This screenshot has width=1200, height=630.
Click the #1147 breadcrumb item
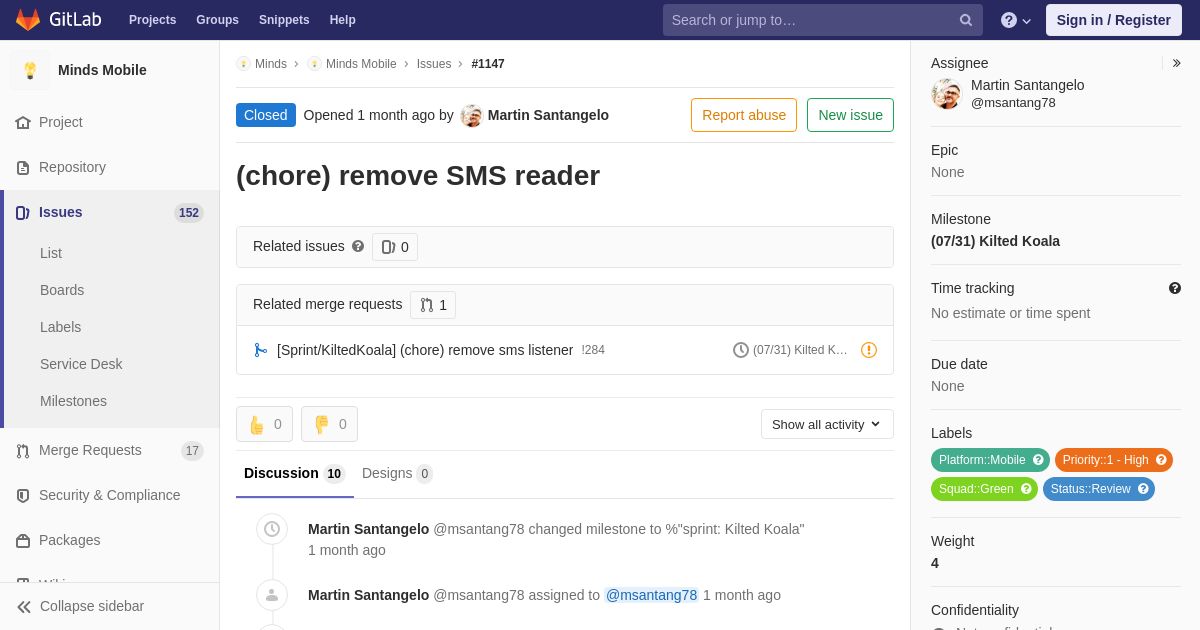[x=488, y=64]
